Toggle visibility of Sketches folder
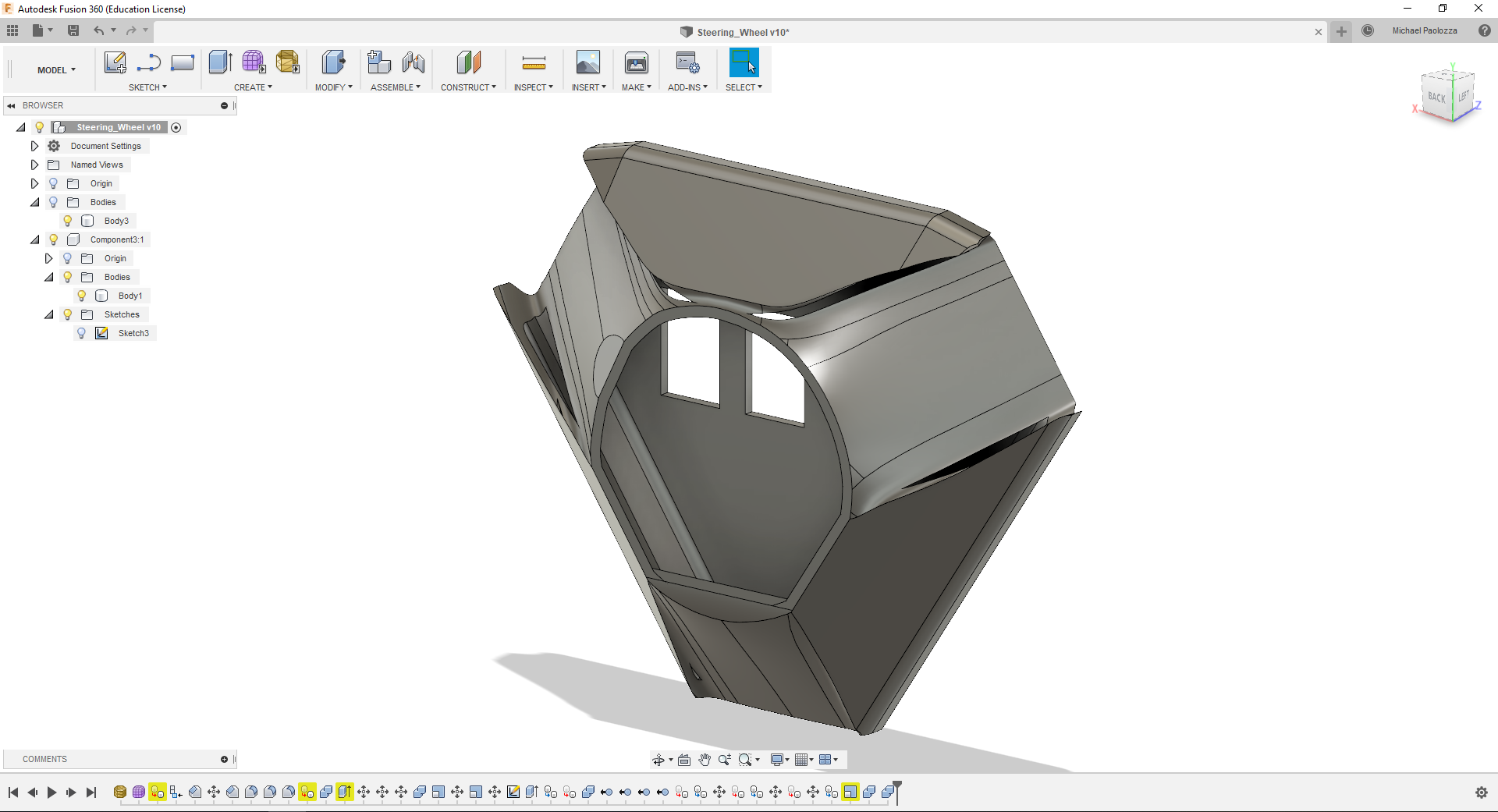Image resolution: width=1498 pixels, height=812 pixels. click(x=68, y=314)
